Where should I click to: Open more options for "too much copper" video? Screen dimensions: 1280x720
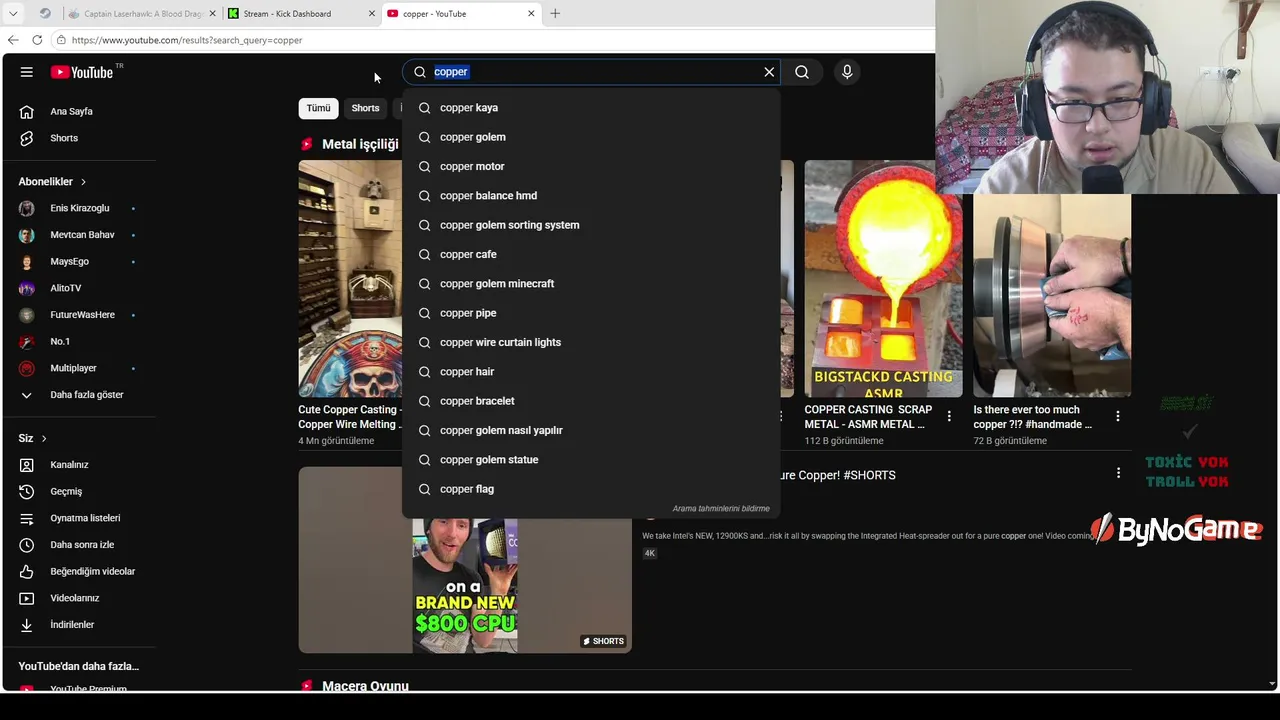click(1118, 416)
